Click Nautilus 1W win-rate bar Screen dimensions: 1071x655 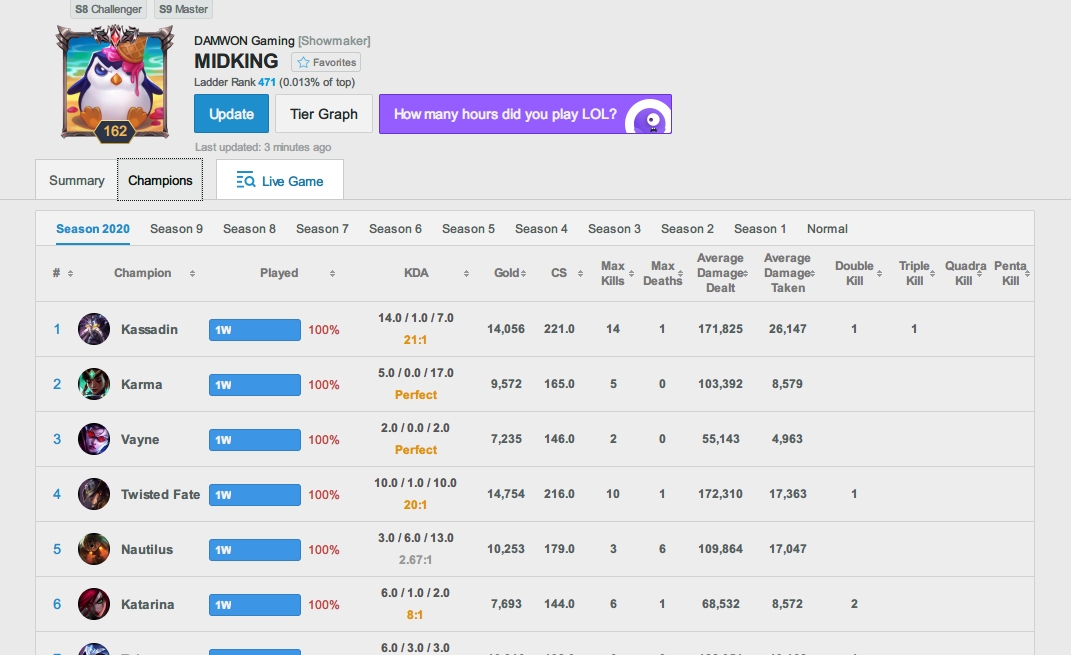pos(255,550)
